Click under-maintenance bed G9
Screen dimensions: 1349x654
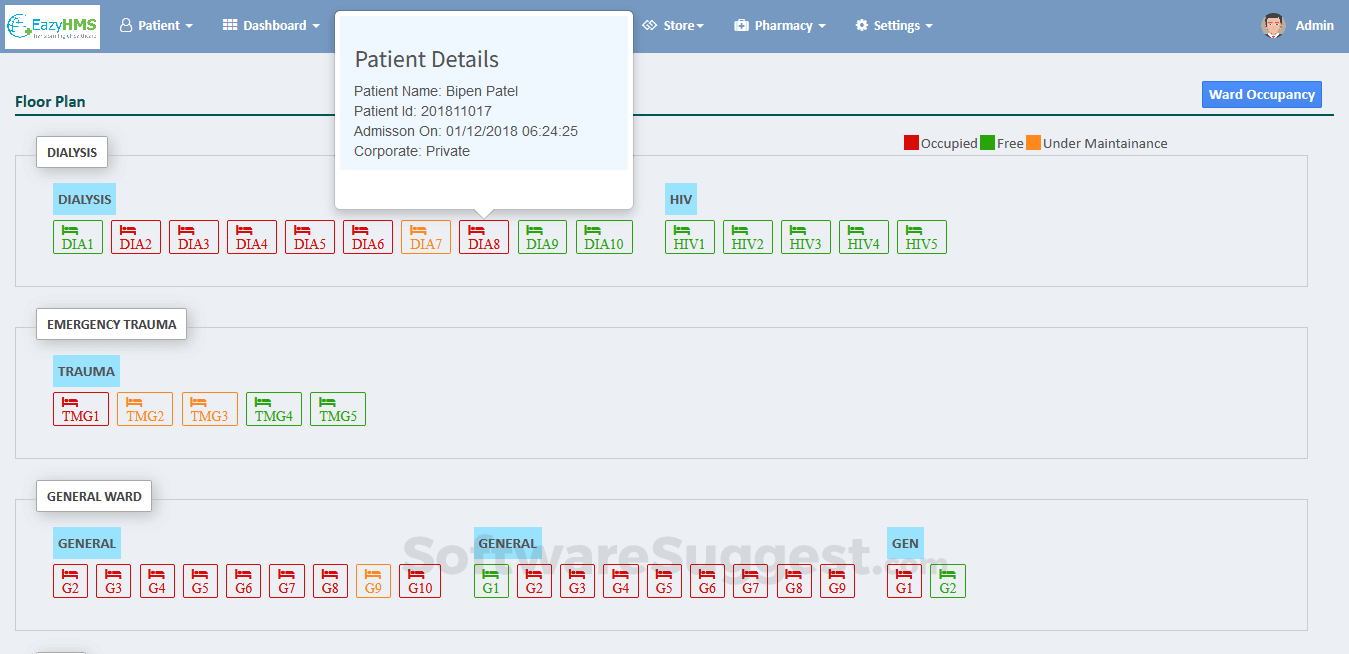tap(373, 581)
